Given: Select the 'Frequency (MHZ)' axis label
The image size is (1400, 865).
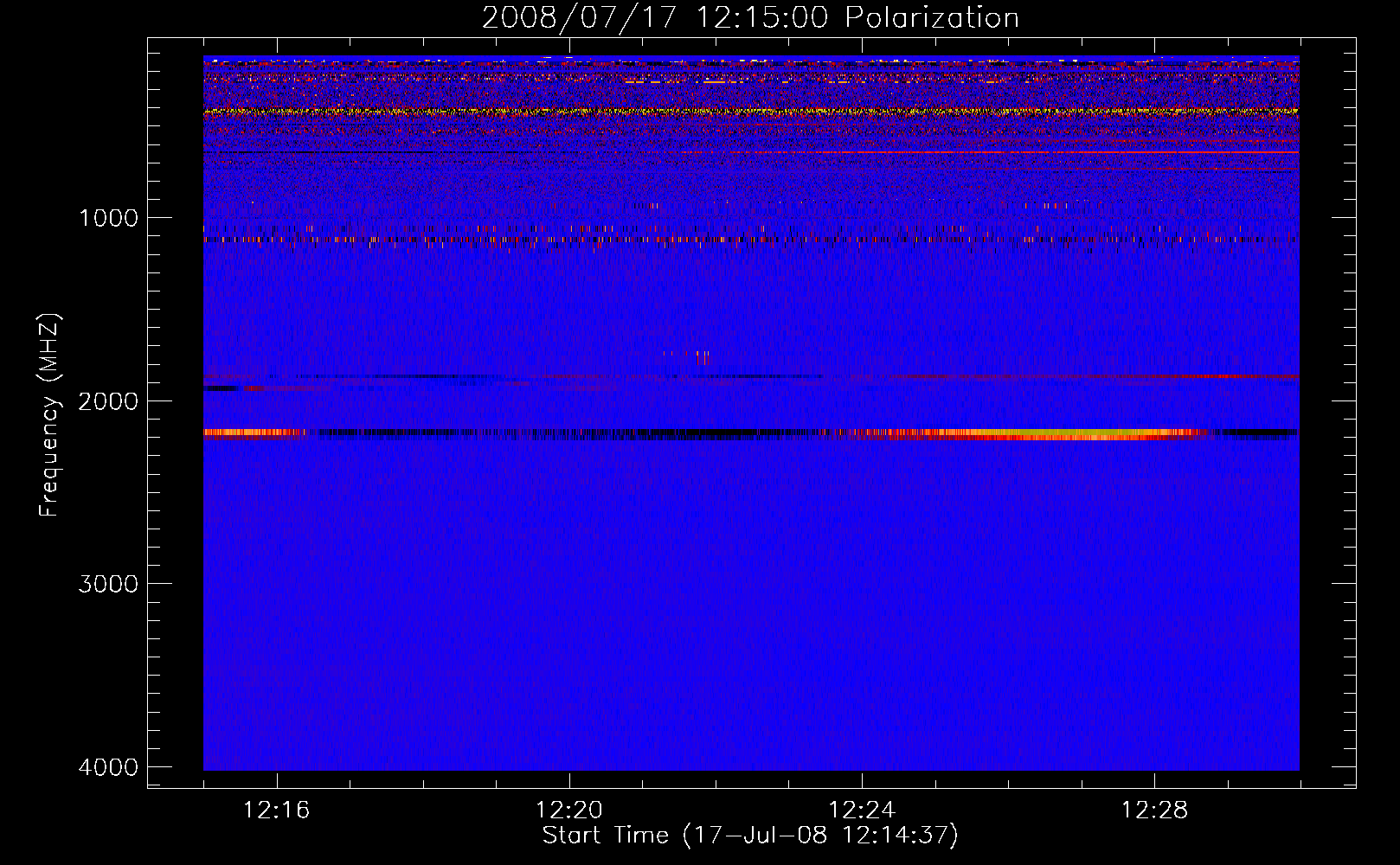Looking at the screenshot, I should 49,415.
